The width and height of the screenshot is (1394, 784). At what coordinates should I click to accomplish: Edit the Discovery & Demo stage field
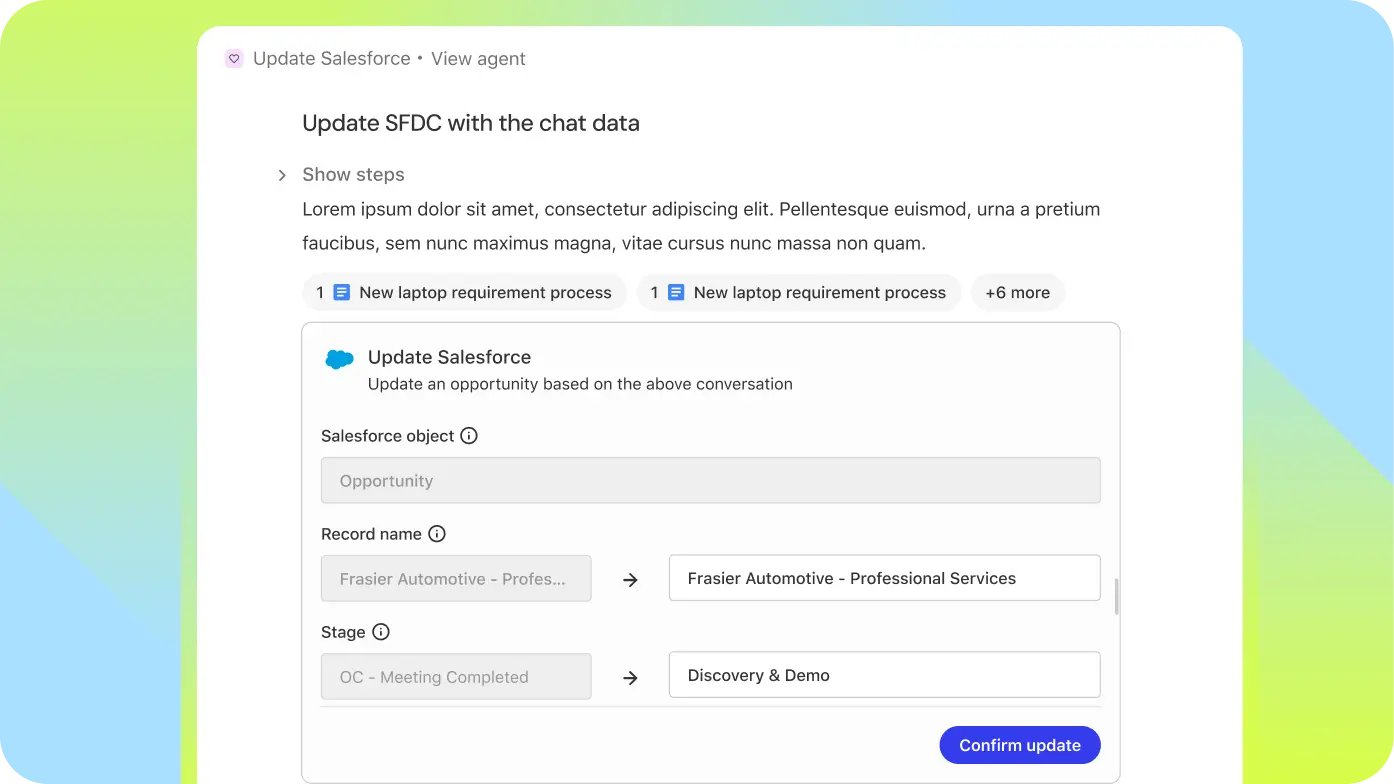(885, 675)
